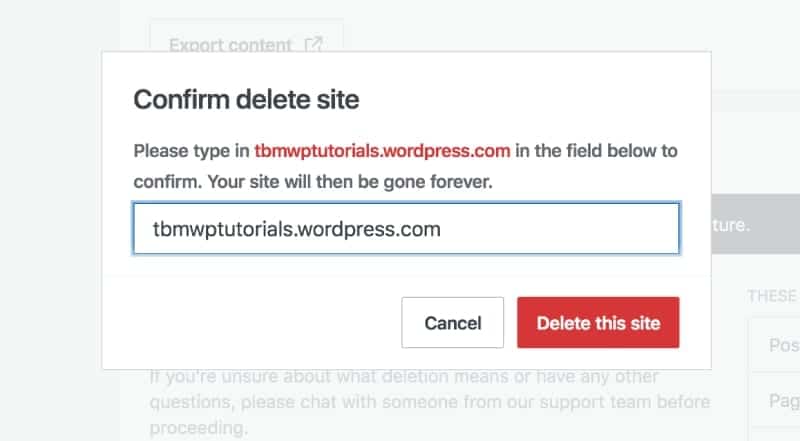Select the partially visible 'Pos' list item
The width and height of the screenshot is (800, 441).
(x=775, y=346)
